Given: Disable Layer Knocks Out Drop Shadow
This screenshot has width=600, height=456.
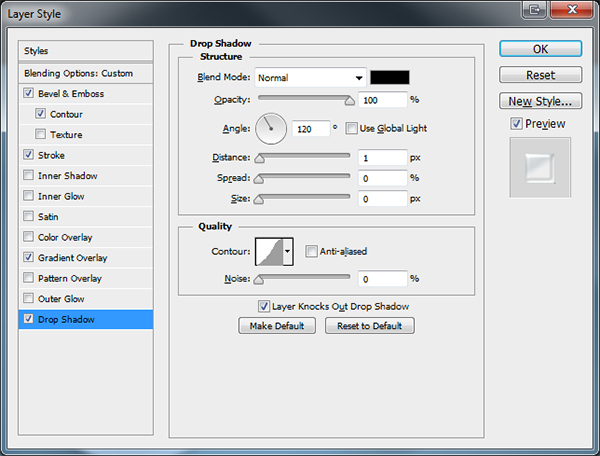Looking at the screenshot, I should pyautogui.click(x=264, y=306).
